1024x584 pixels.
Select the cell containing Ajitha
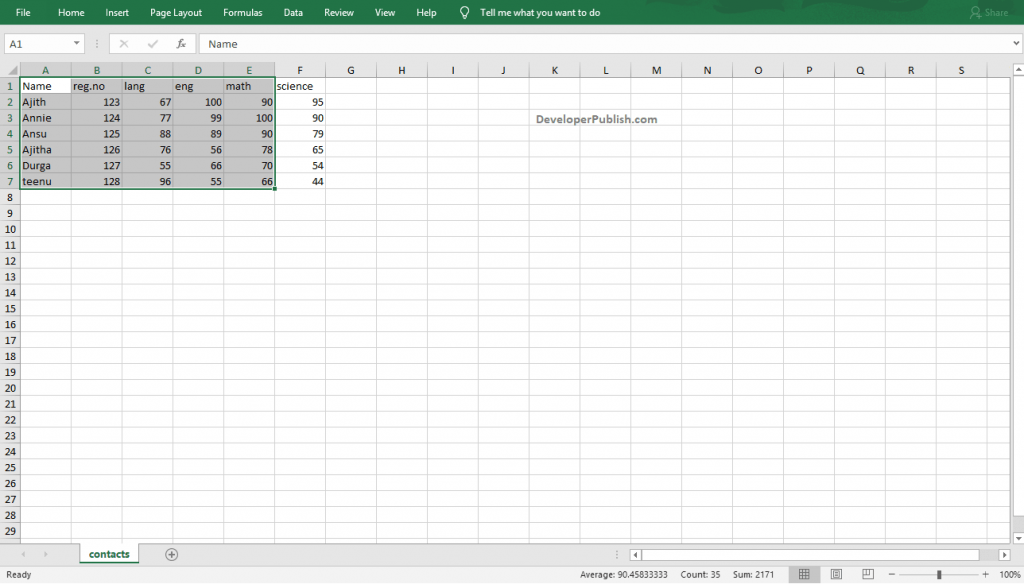[x=45, y=150]
